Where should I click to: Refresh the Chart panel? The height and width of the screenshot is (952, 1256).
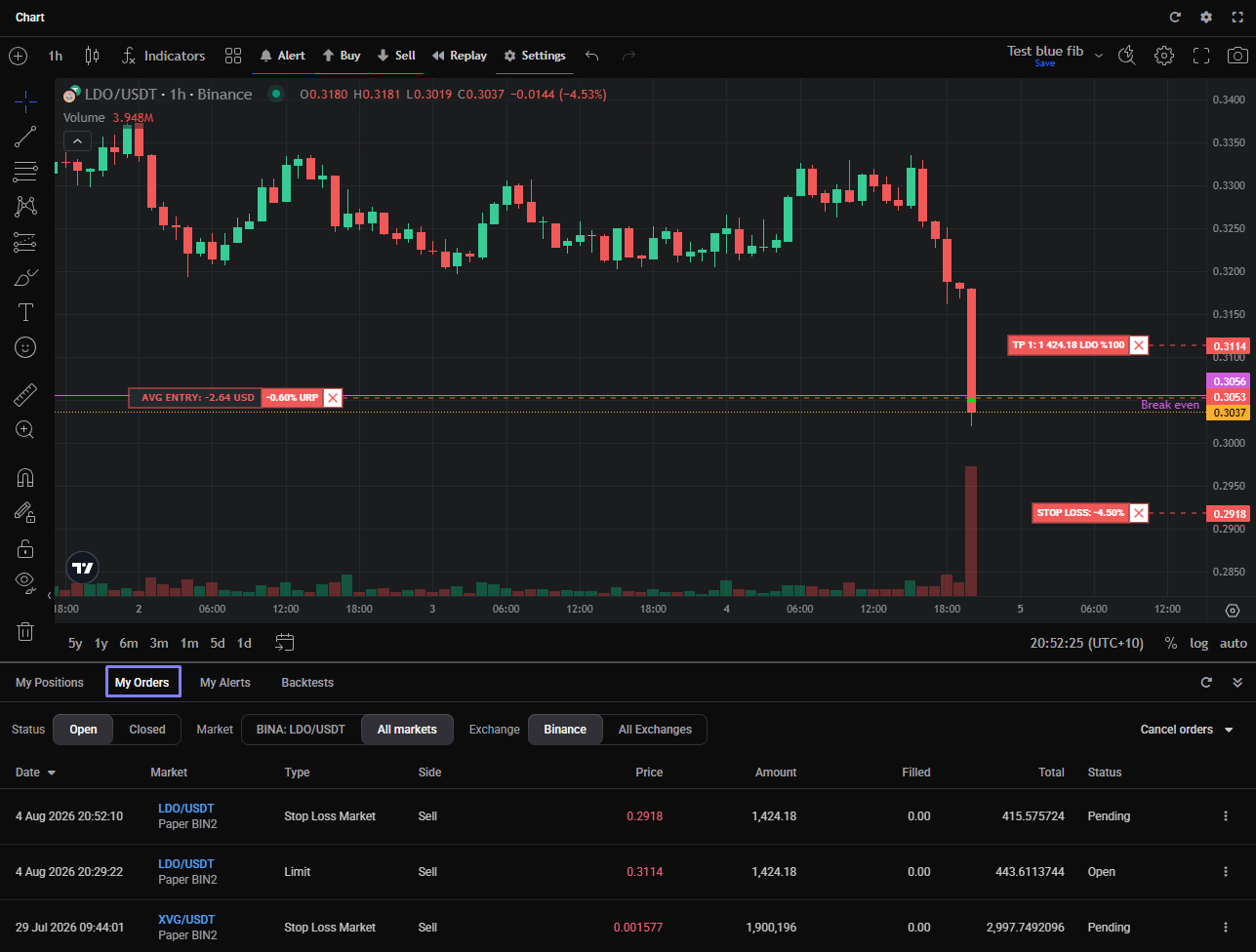click(1175, 18)
